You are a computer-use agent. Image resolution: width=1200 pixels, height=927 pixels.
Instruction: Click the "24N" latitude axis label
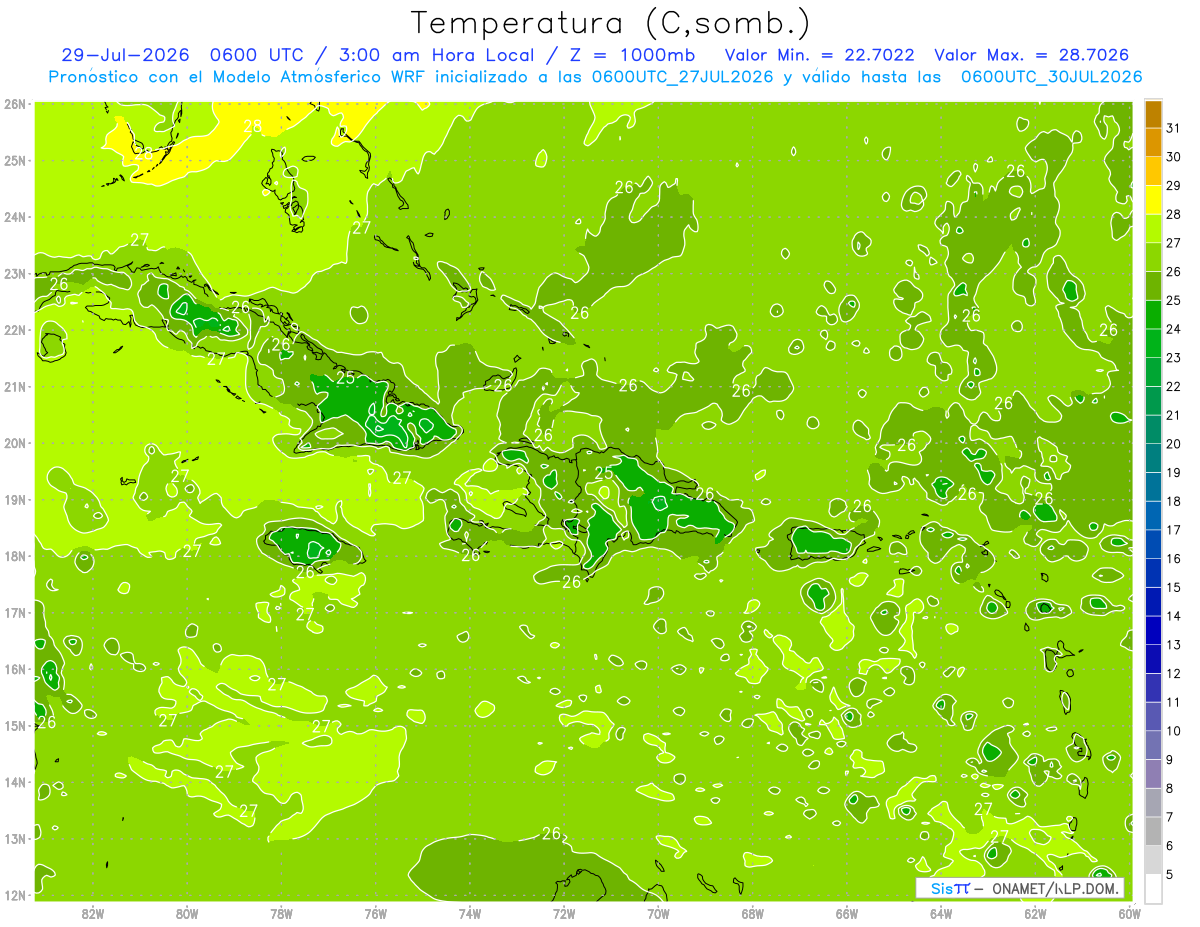click(15, 217)
